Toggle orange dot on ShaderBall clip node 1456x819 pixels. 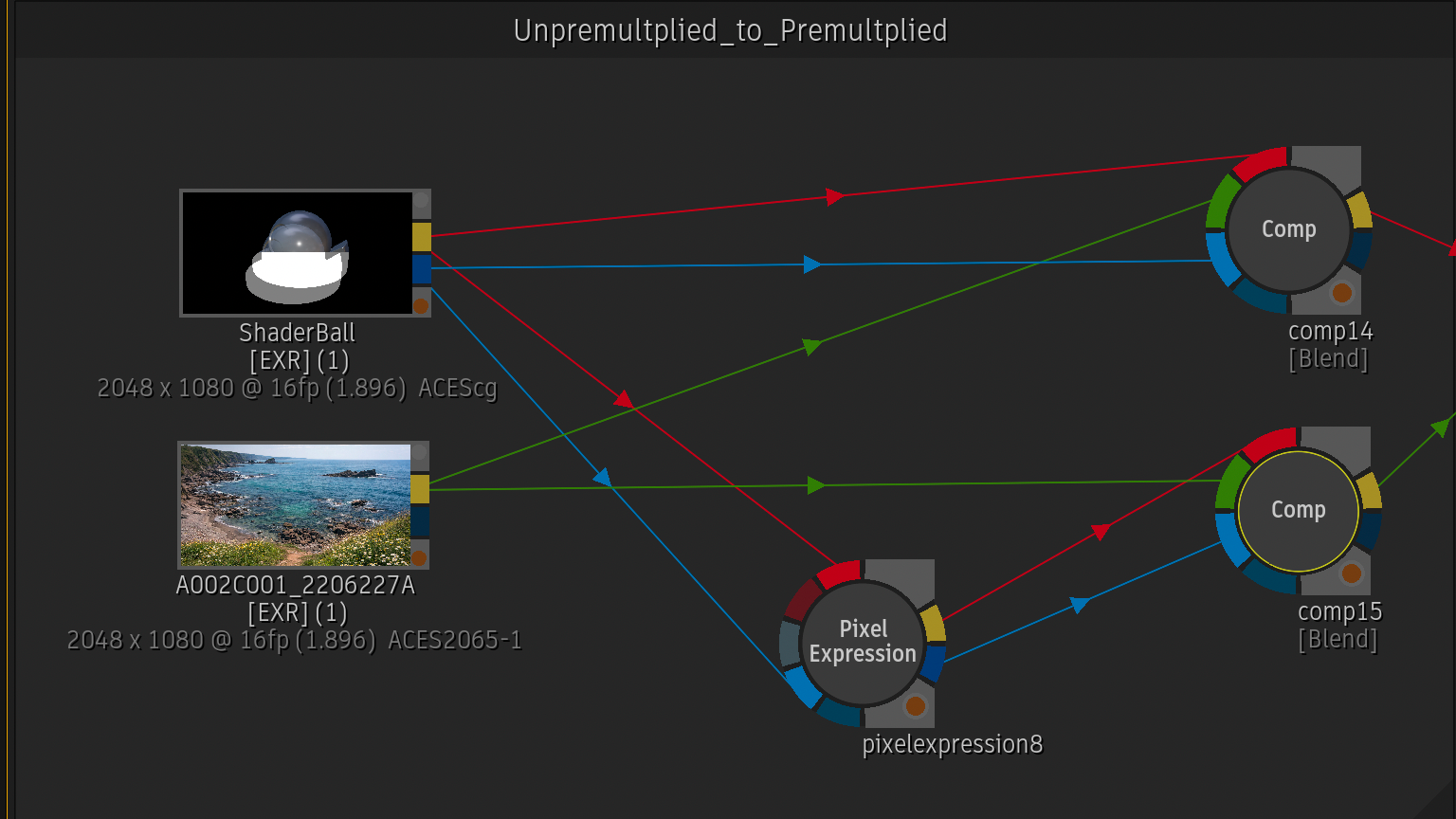(421, 305)
